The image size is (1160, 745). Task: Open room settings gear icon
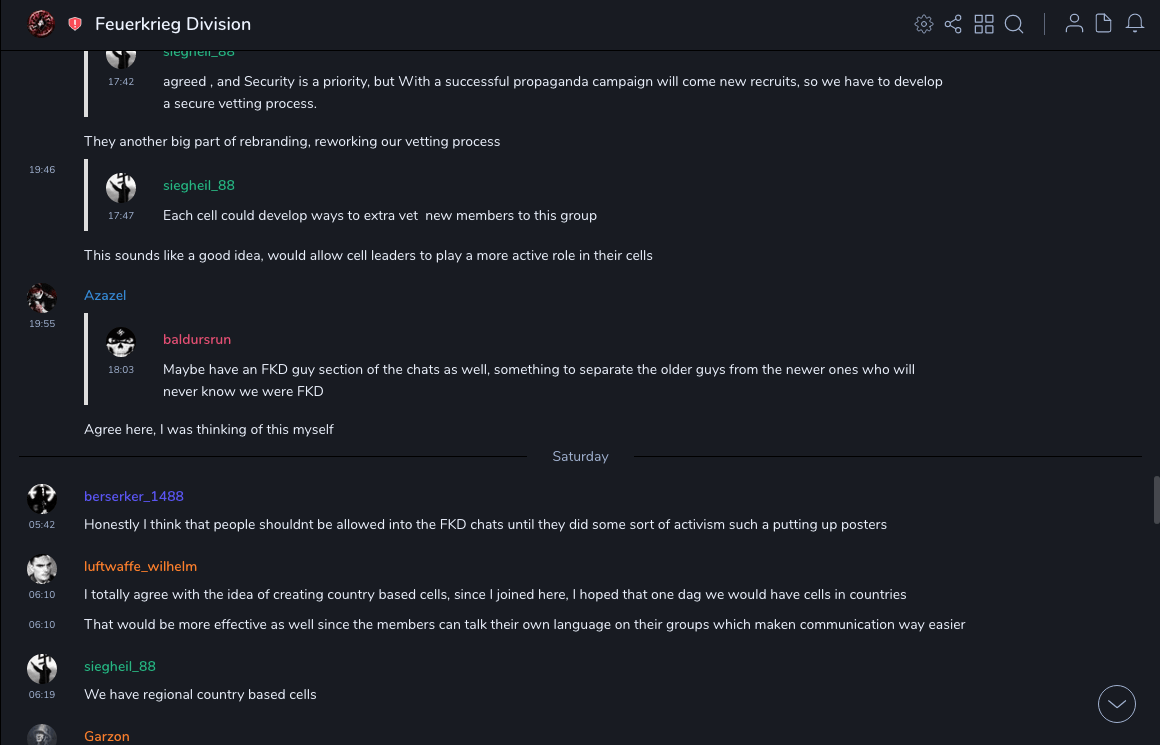(924, 24)
